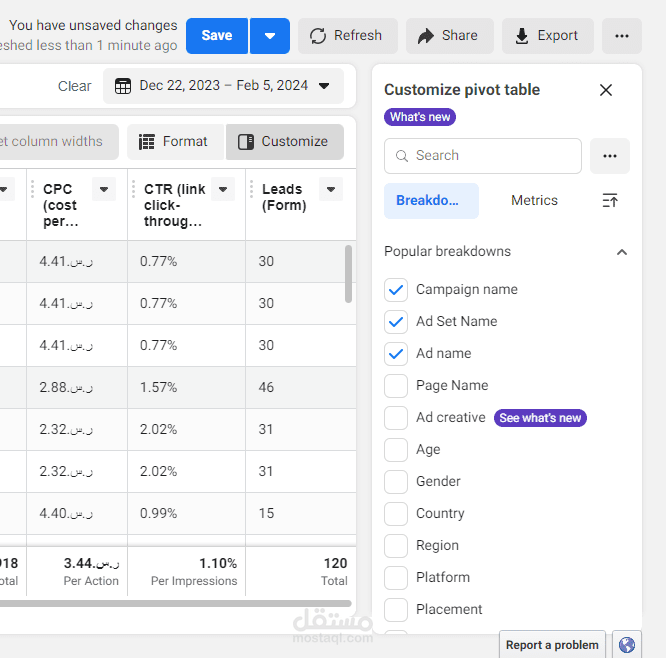Click the Customize columns button
The image size is (666, 658).
(x=284, y=142)
